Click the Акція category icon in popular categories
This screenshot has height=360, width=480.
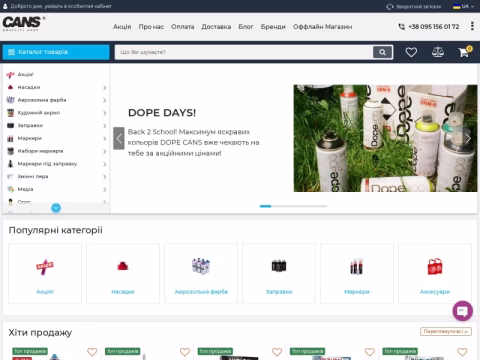point(45,266)
